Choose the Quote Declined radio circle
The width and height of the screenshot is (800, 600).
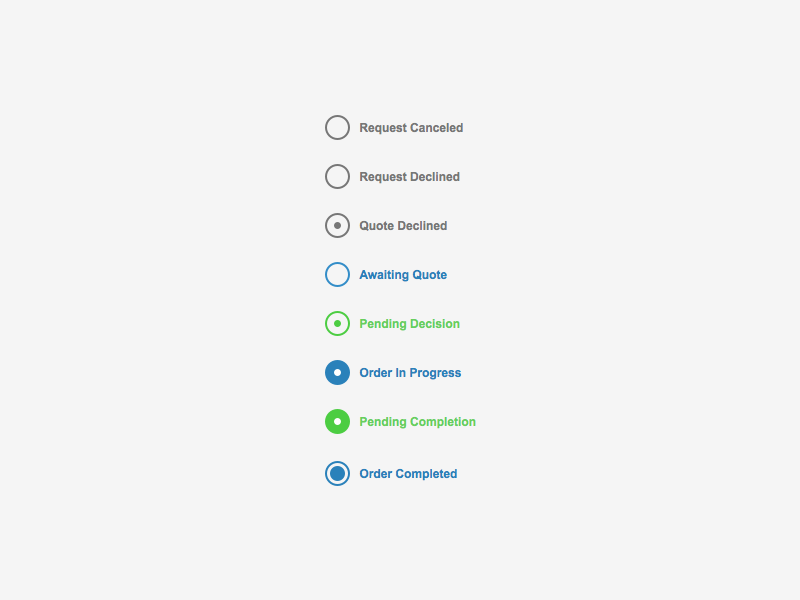point(337,226)
